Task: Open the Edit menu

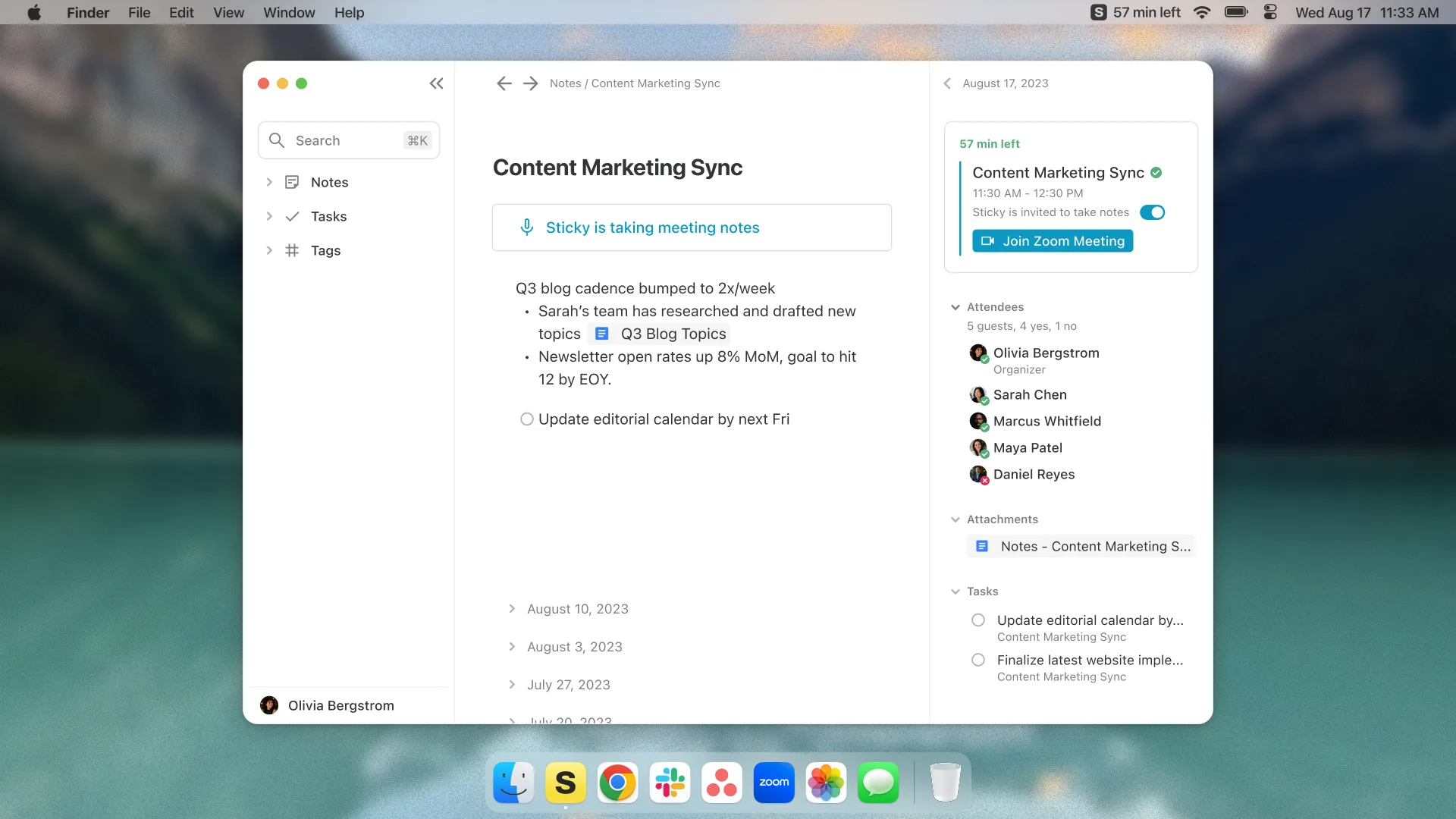Action: (181, 12)
